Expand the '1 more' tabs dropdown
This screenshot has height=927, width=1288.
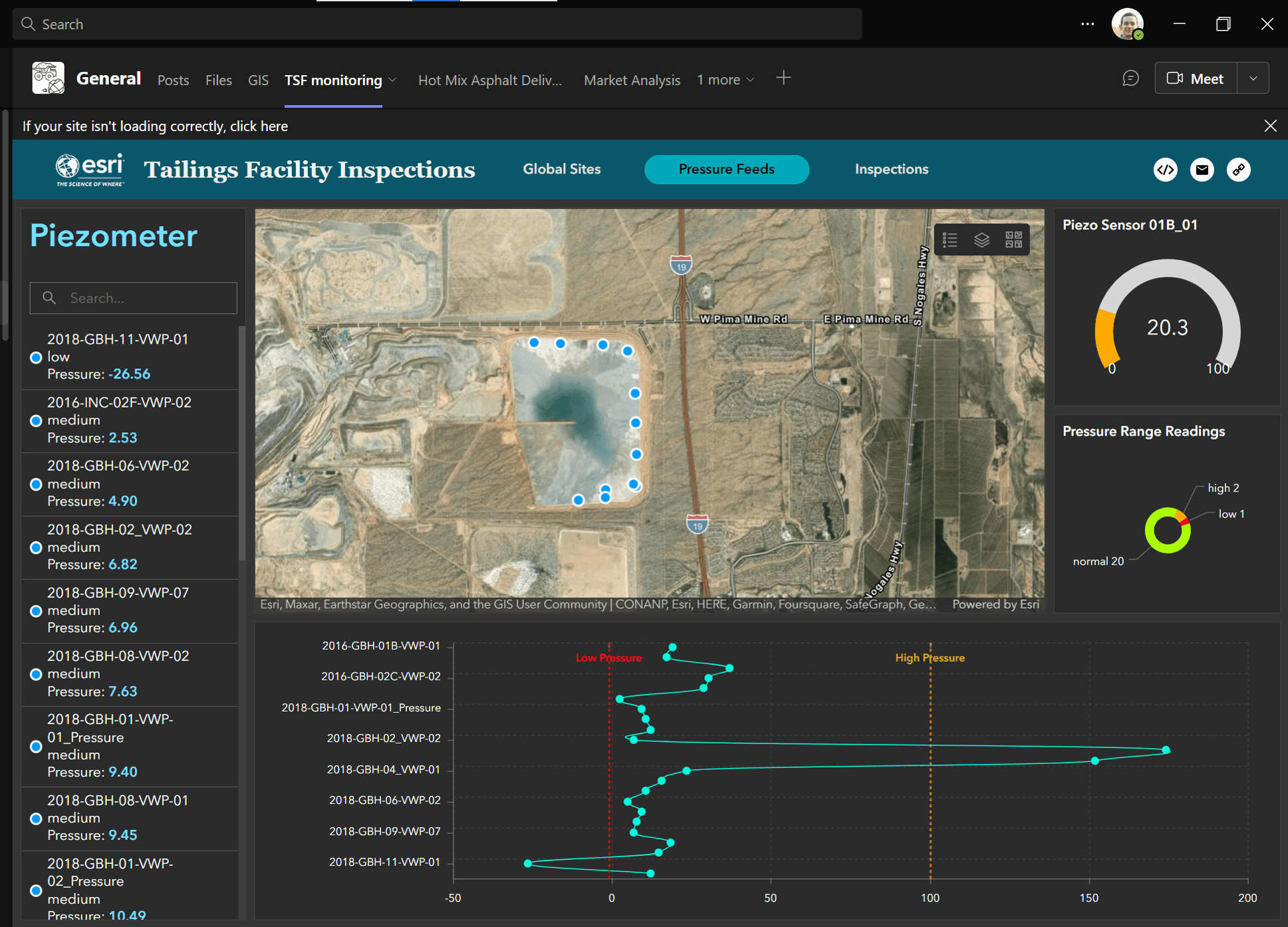(725, 80)
